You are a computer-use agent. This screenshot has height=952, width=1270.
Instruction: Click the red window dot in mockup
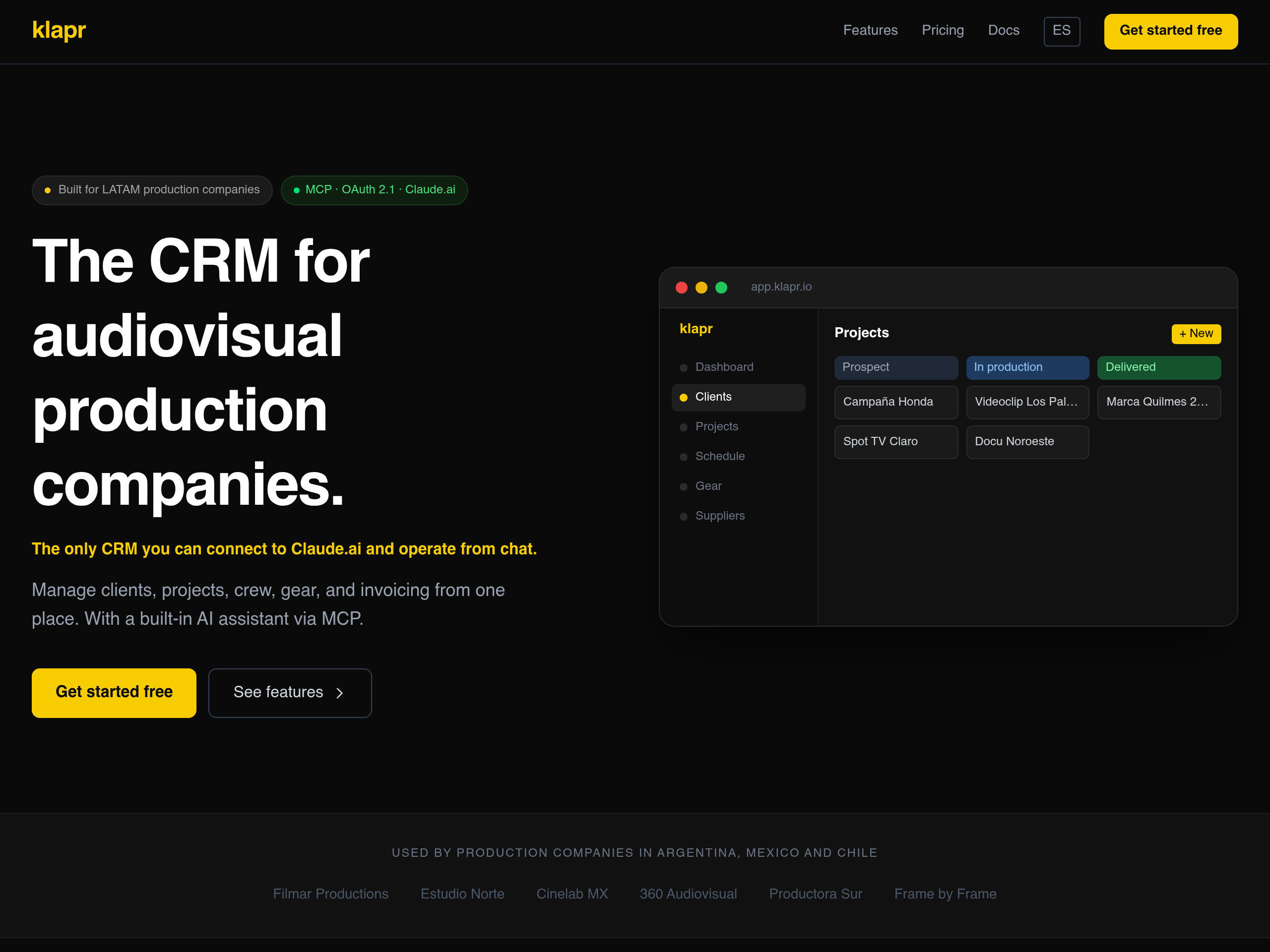click(x=682, y=288)
